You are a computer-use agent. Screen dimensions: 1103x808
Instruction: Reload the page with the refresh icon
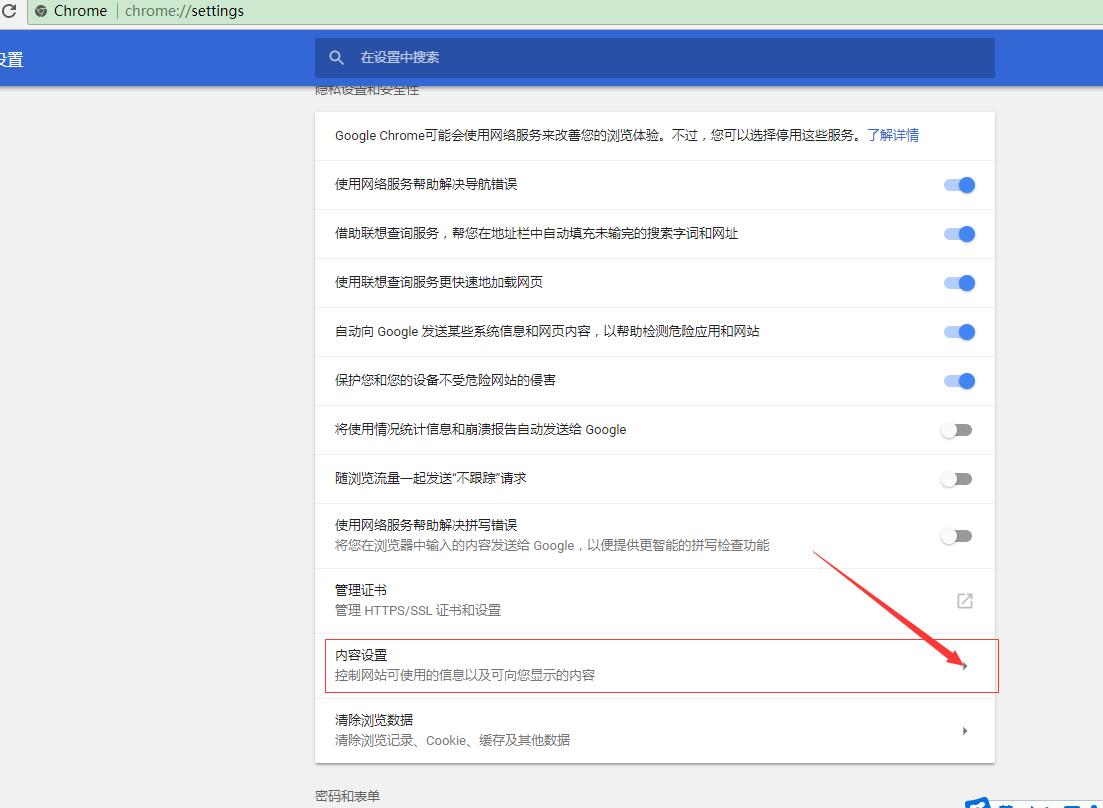(8, 11)
